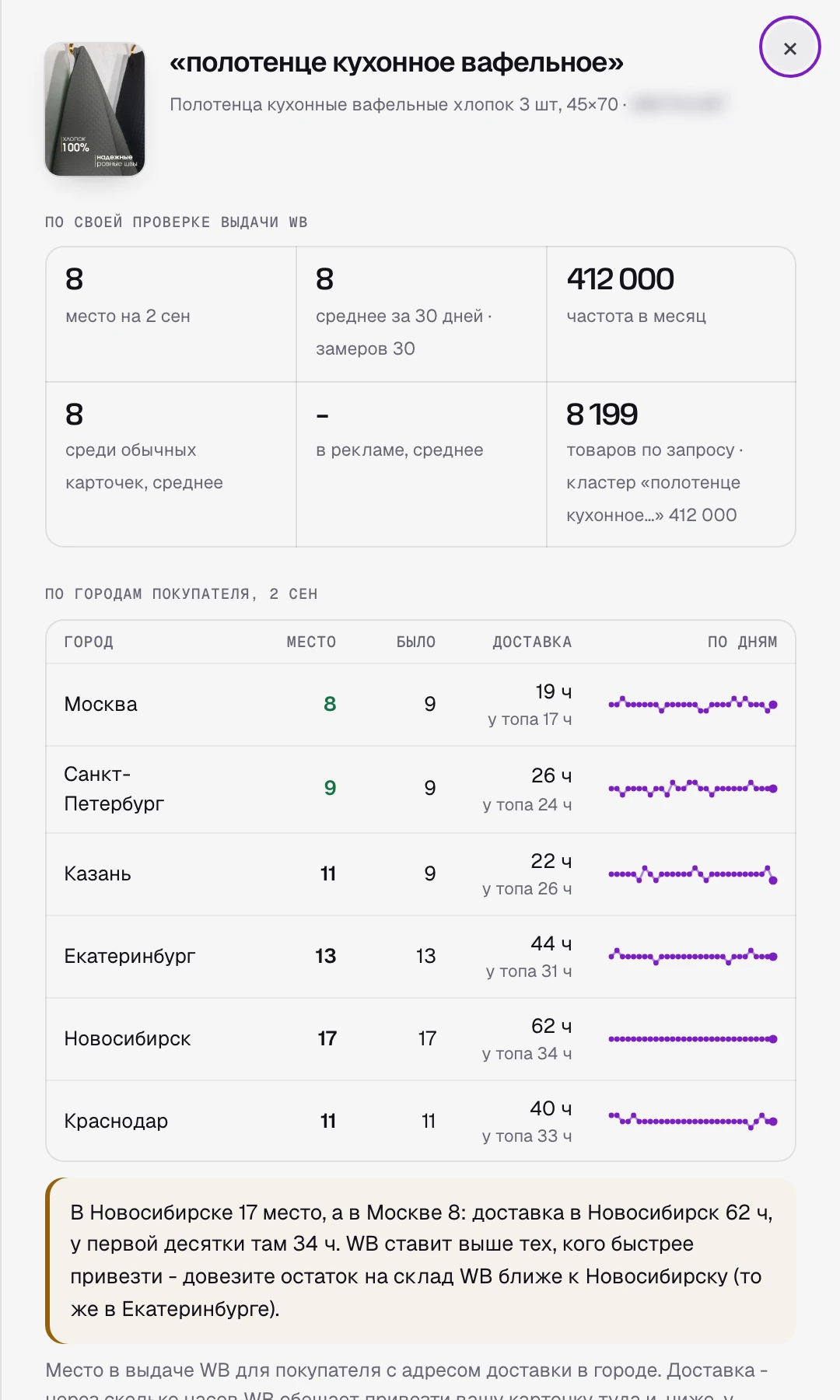
Task: Click the Москва daily position sparkline
Action: 692,705
